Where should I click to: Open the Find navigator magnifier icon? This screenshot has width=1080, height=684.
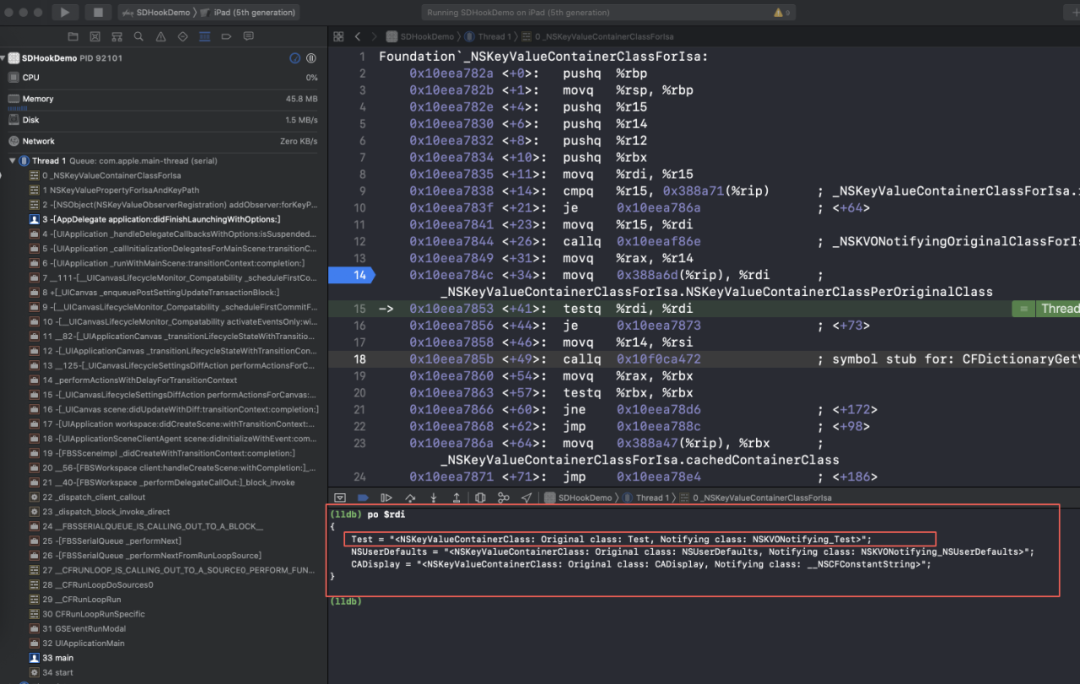click(x=136, y=36)
